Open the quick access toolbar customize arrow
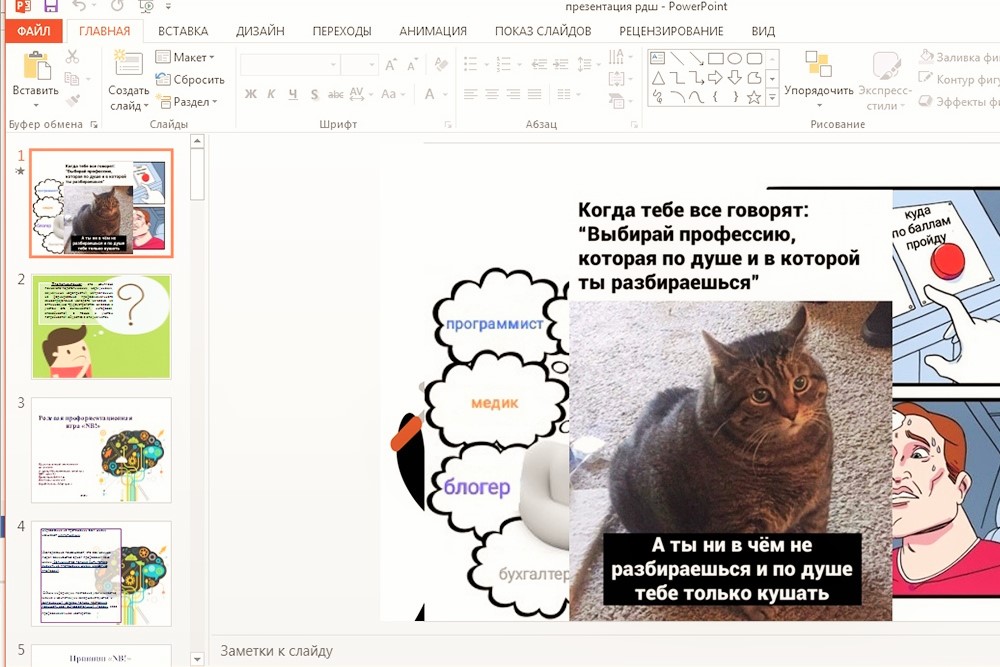This screenshot has width=1000, height=667. 168,6
